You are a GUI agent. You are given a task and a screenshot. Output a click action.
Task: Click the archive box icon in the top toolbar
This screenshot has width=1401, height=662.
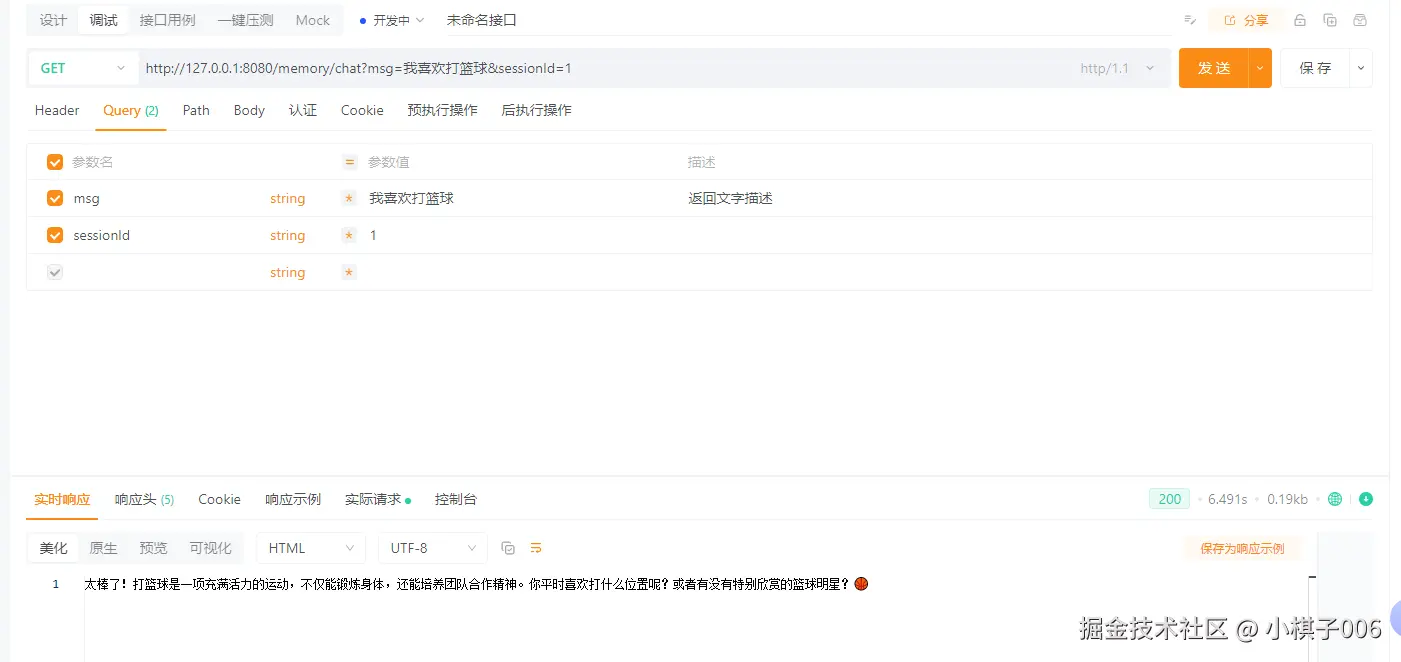(1360, 20)
